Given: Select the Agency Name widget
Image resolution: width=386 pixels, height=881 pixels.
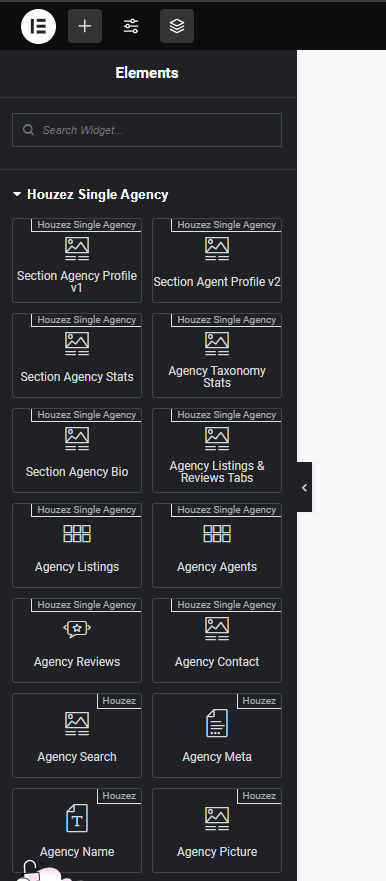Looking at the screenshot, I should point(77,830).
